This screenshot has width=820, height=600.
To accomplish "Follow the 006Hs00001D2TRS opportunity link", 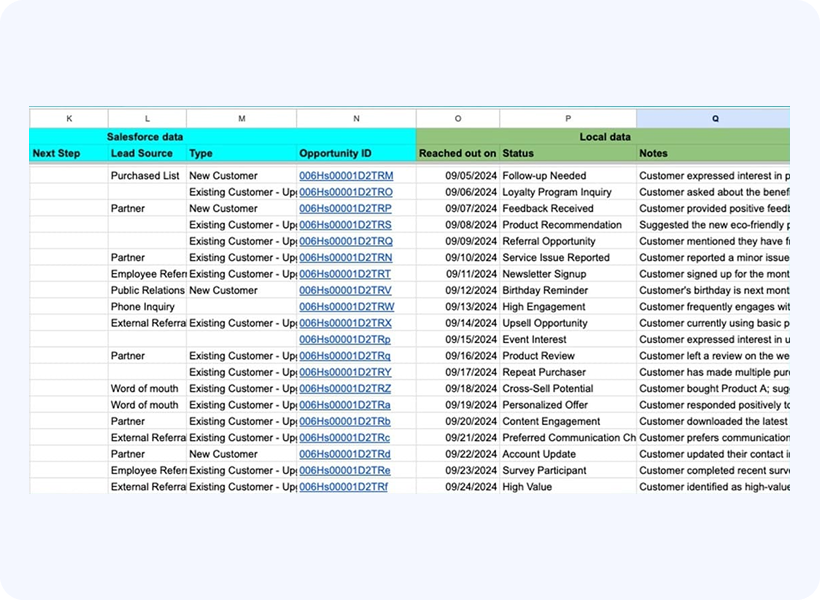I will (346, 225).
